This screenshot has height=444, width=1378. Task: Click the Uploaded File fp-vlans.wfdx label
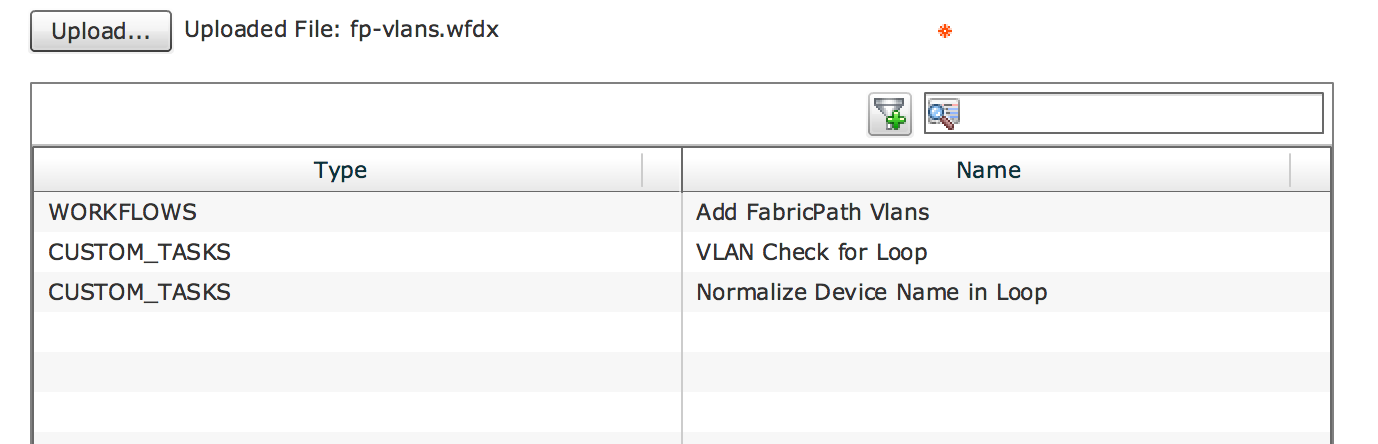tap(342, 29)
